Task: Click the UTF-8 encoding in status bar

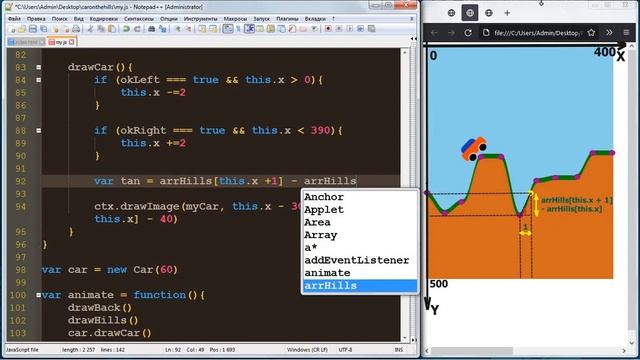Action: pos(345,350)
